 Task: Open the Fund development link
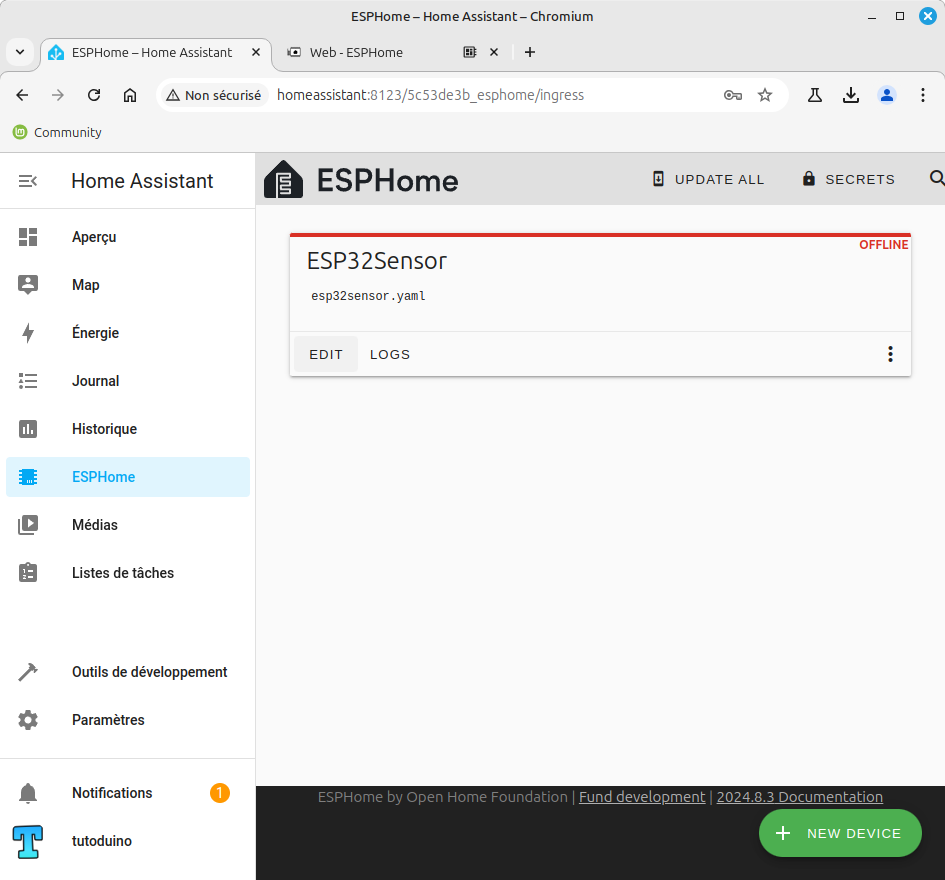coord(642,797)
